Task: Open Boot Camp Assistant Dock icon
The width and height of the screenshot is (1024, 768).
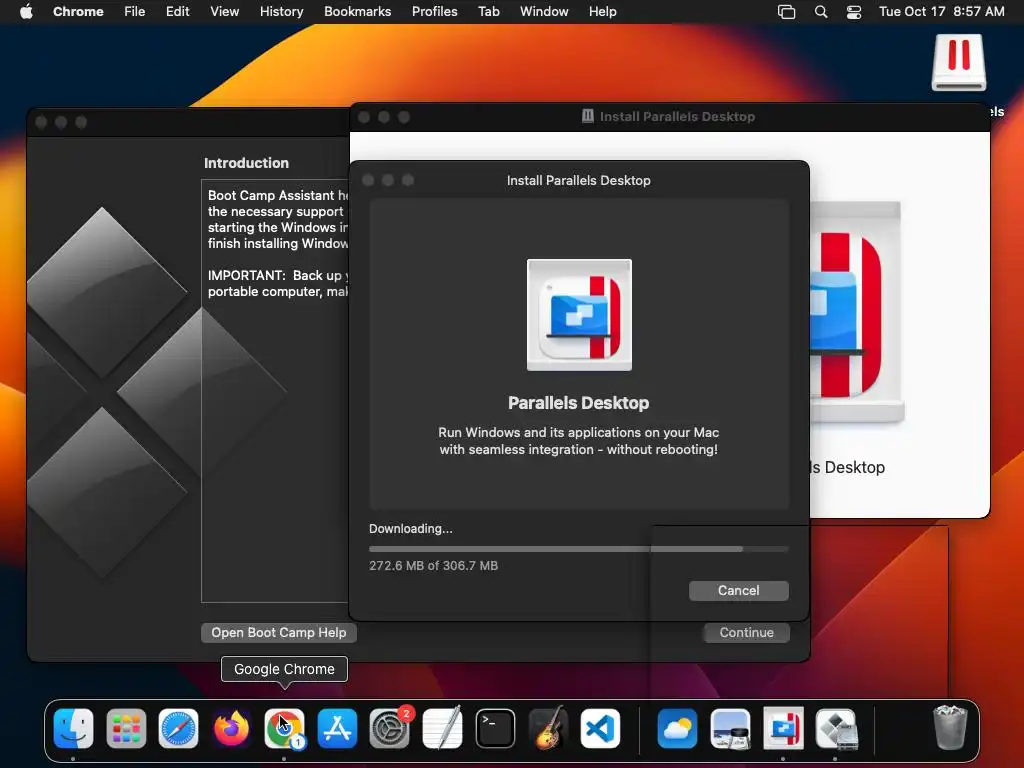Action: [x=836, y=728]
